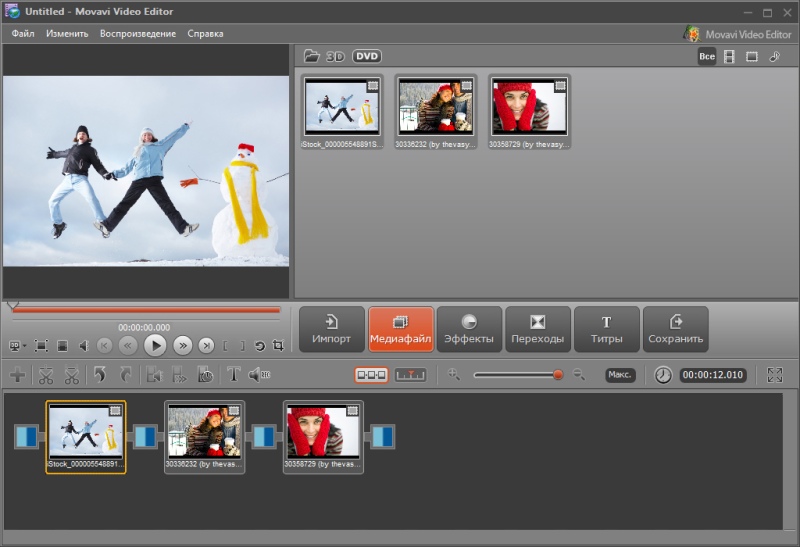Show only audio files filter
The width and height of the screenshot is (800, 547).
774,57
